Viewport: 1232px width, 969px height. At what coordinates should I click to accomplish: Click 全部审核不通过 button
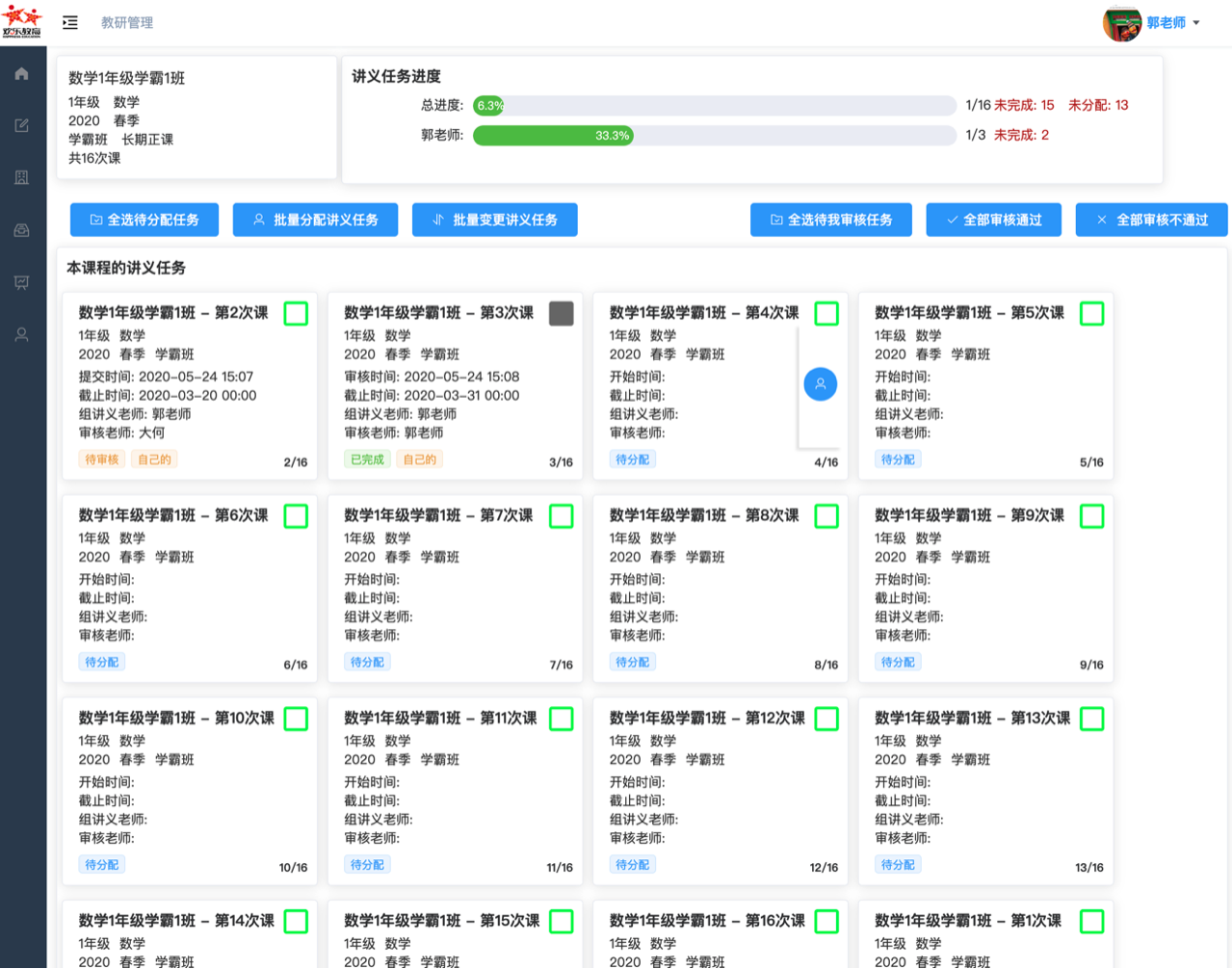(1152, 220)
